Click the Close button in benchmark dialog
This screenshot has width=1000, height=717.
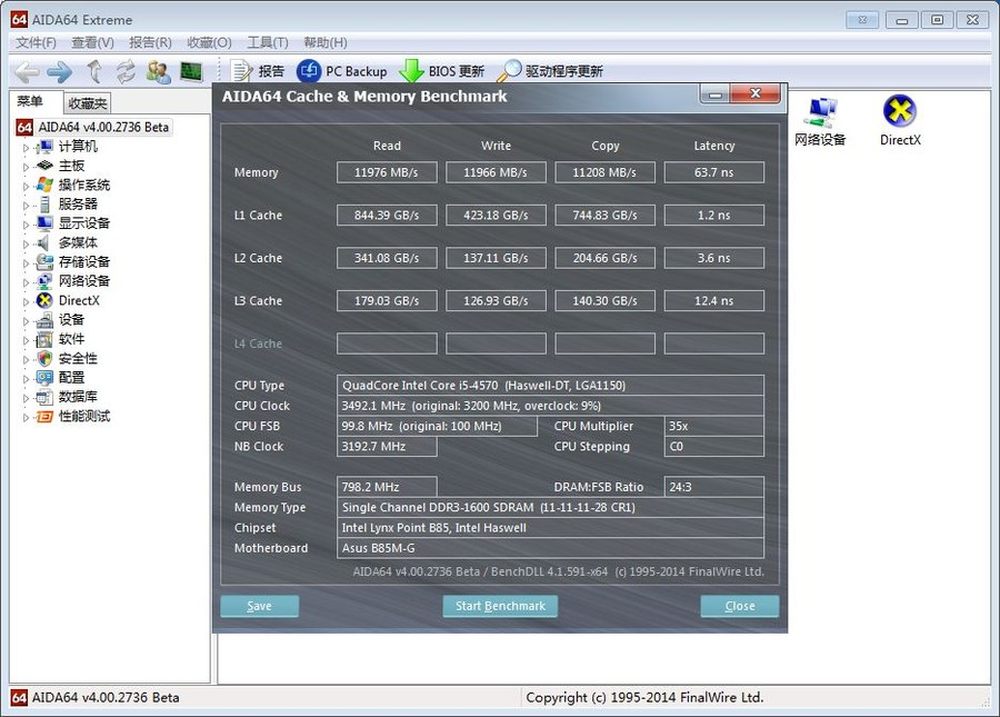coord(740,606)
